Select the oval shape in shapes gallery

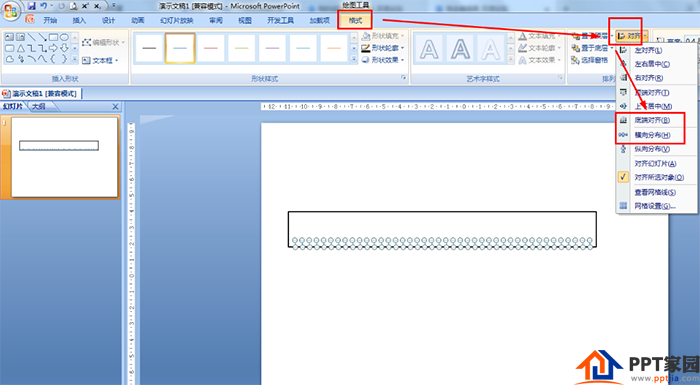point(64,37)
